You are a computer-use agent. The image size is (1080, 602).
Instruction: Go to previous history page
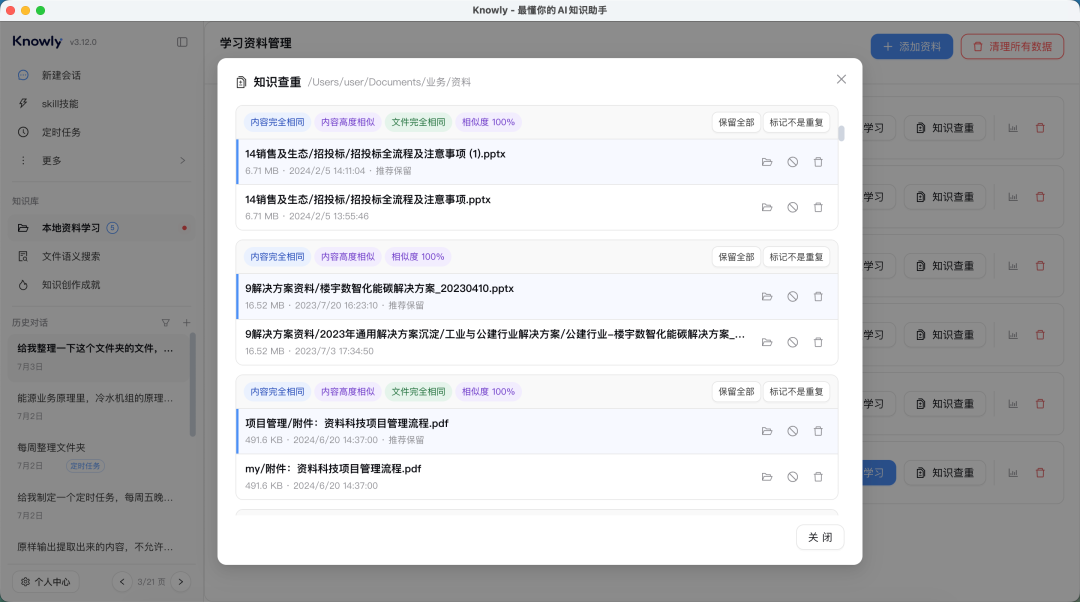[x=122, y=582]
